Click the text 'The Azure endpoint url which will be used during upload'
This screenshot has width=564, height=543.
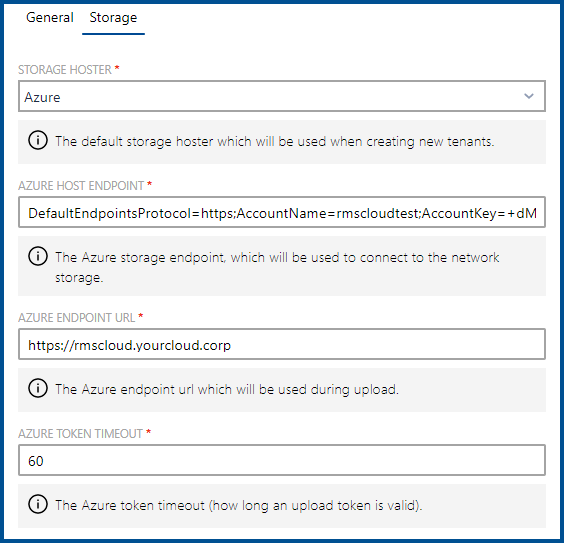pos(227,389)
